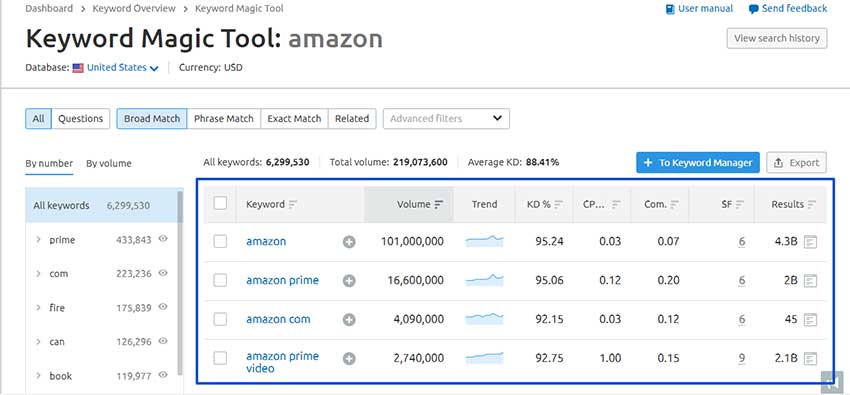Tick the select-all header checkbox
850x395 pixels.
coord(220,203)
